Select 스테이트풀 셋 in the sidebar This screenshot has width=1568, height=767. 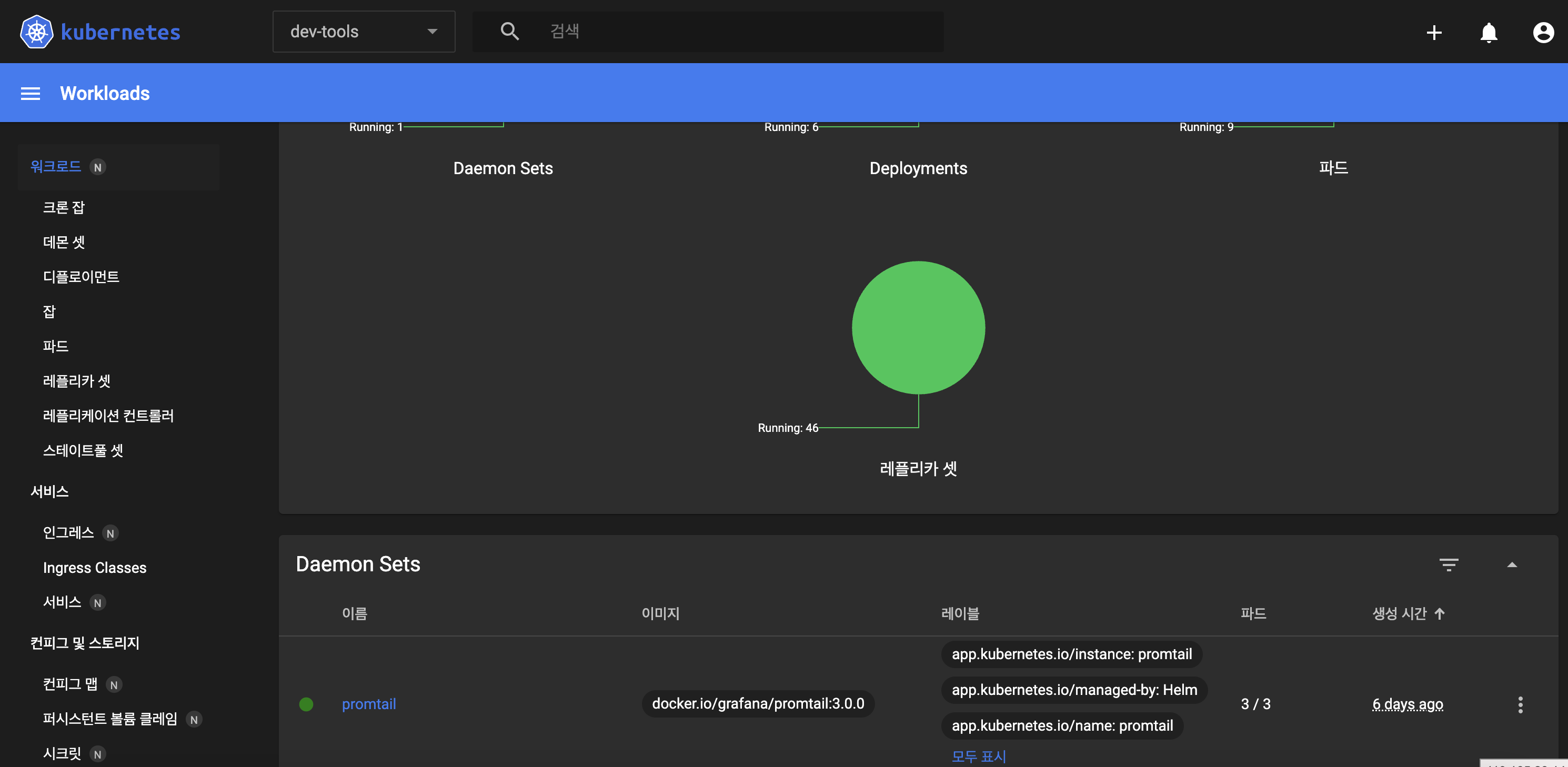click(x=83, y=450)
